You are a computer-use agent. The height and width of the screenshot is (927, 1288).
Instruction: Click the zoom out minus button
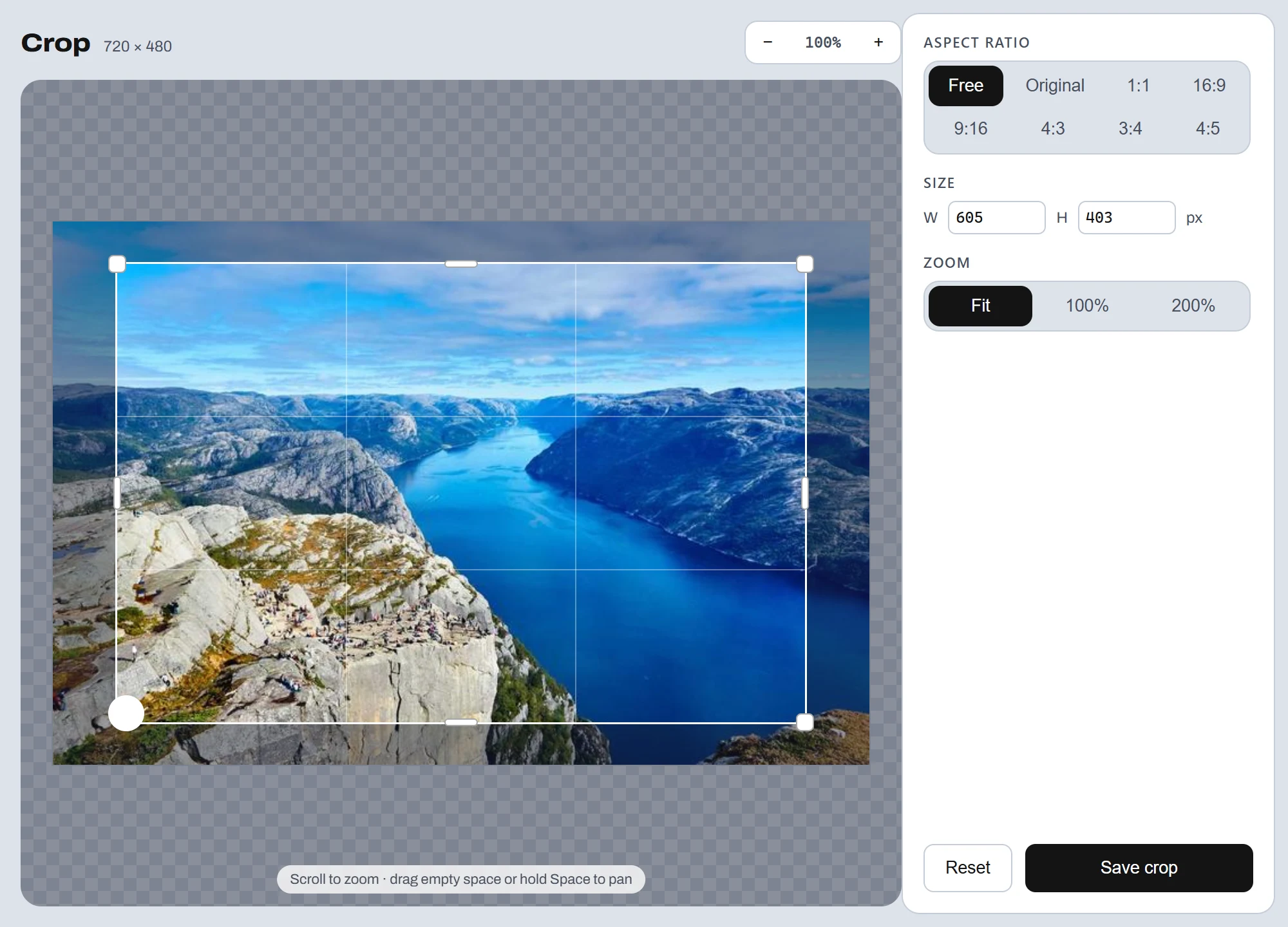(x=768, y=42)
